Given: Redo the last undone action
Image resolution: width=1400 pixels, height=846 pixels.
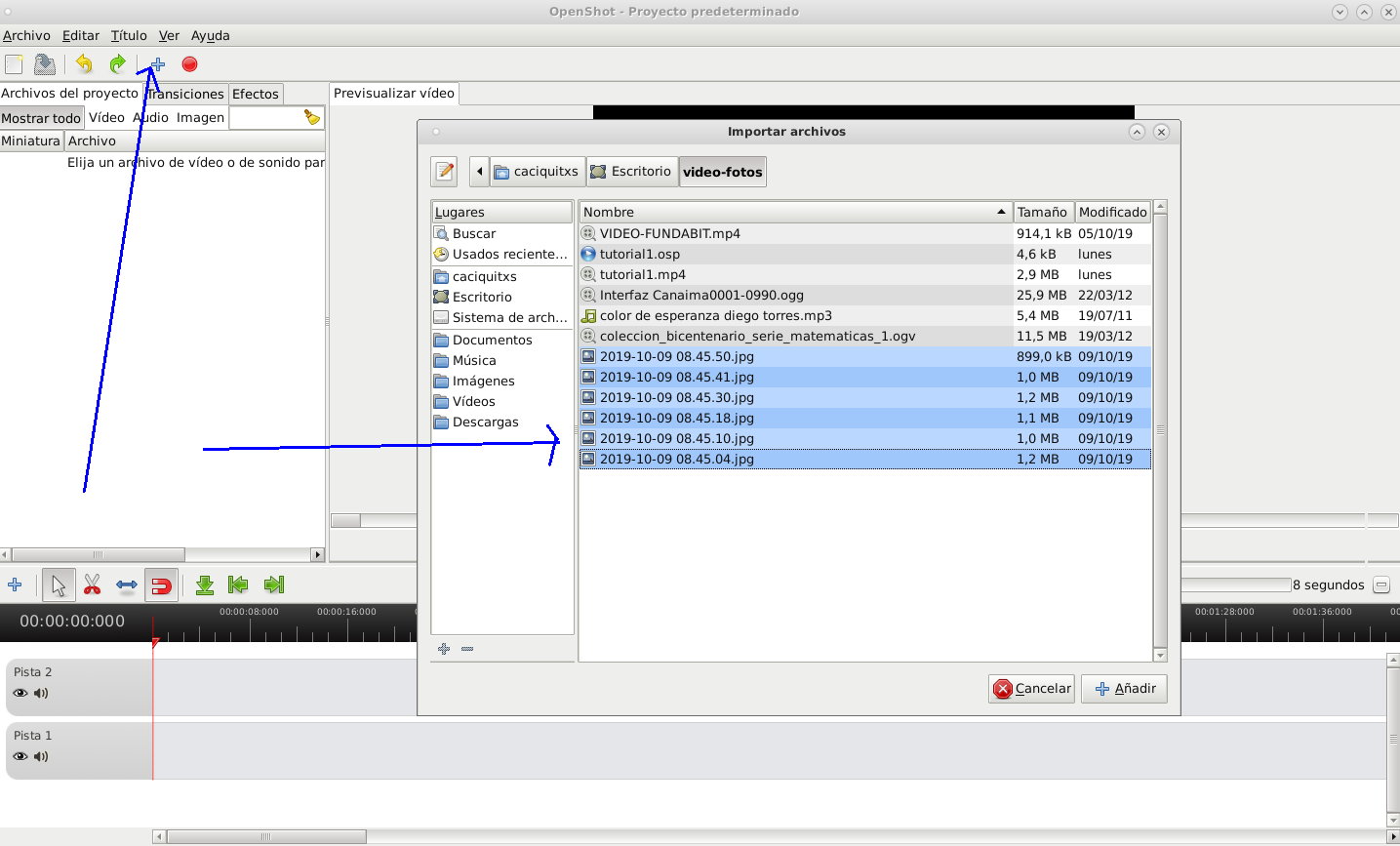Looking at the screenshot, I should point(118,64).
